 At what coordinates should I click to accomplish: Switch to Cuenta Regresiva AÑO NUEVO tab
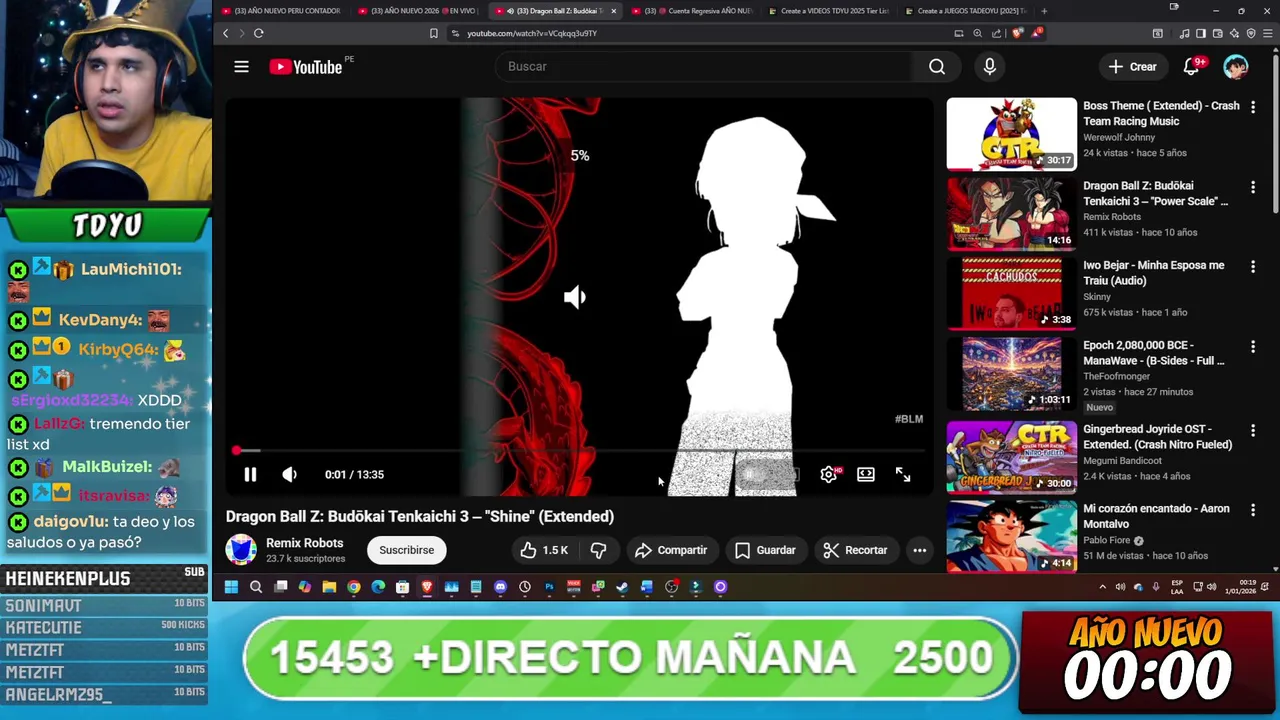tap(692, 11)
